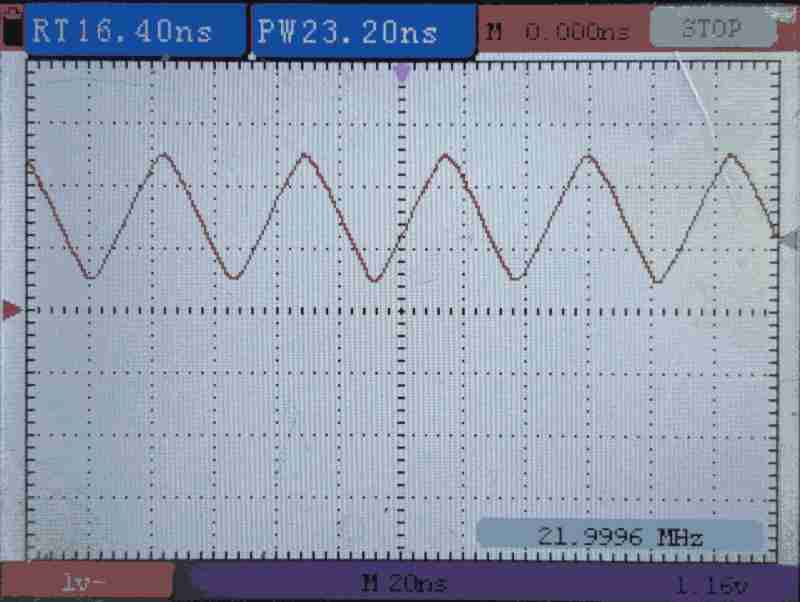
Task: Click the 0.000ns horizontal offset value
Action: [x=577, y=32]
